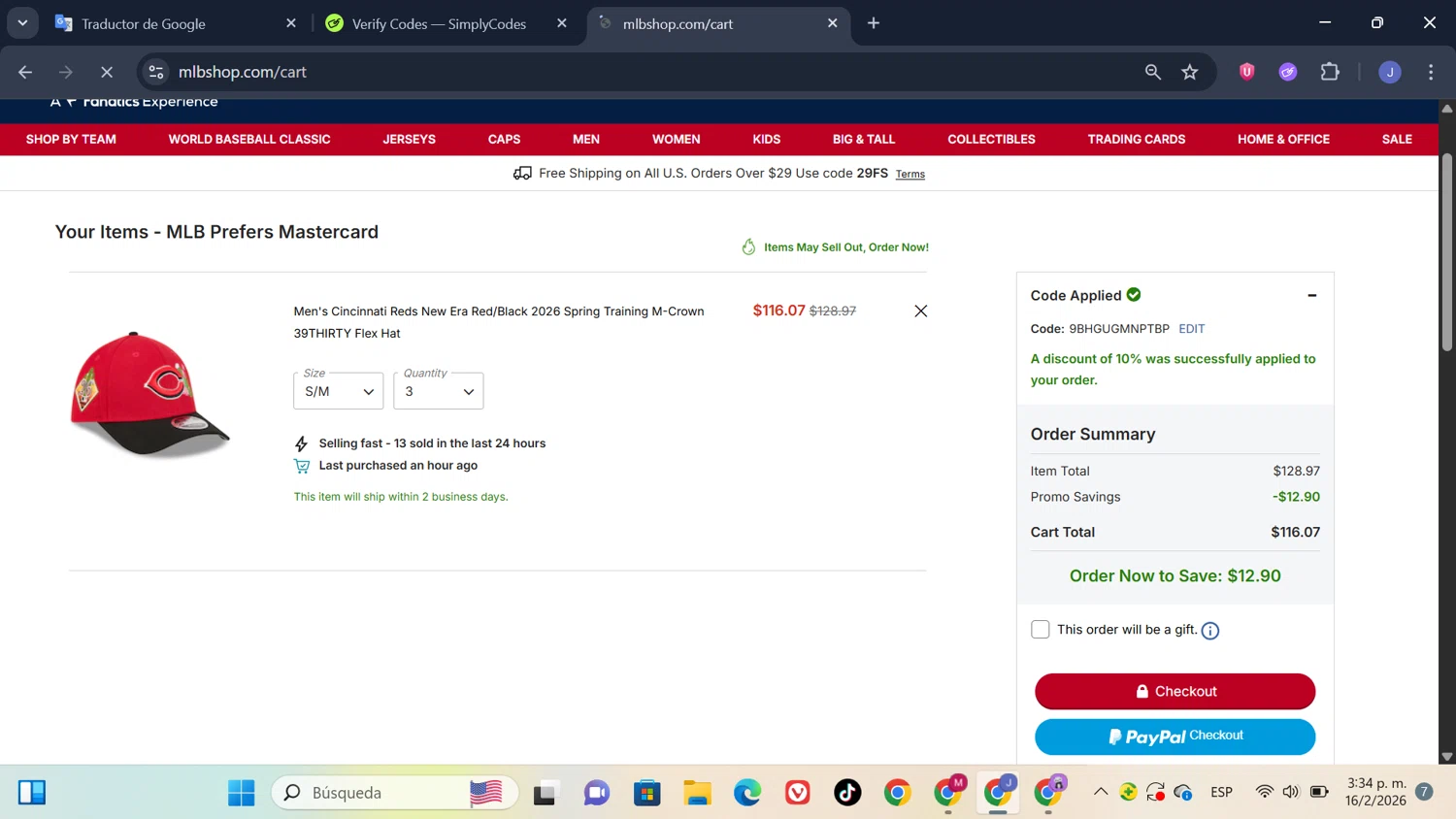This screenshot has height=819, width=1456.
Task: Close the mlbshop.com/cart tab
Action: click(x=832, y=23)
